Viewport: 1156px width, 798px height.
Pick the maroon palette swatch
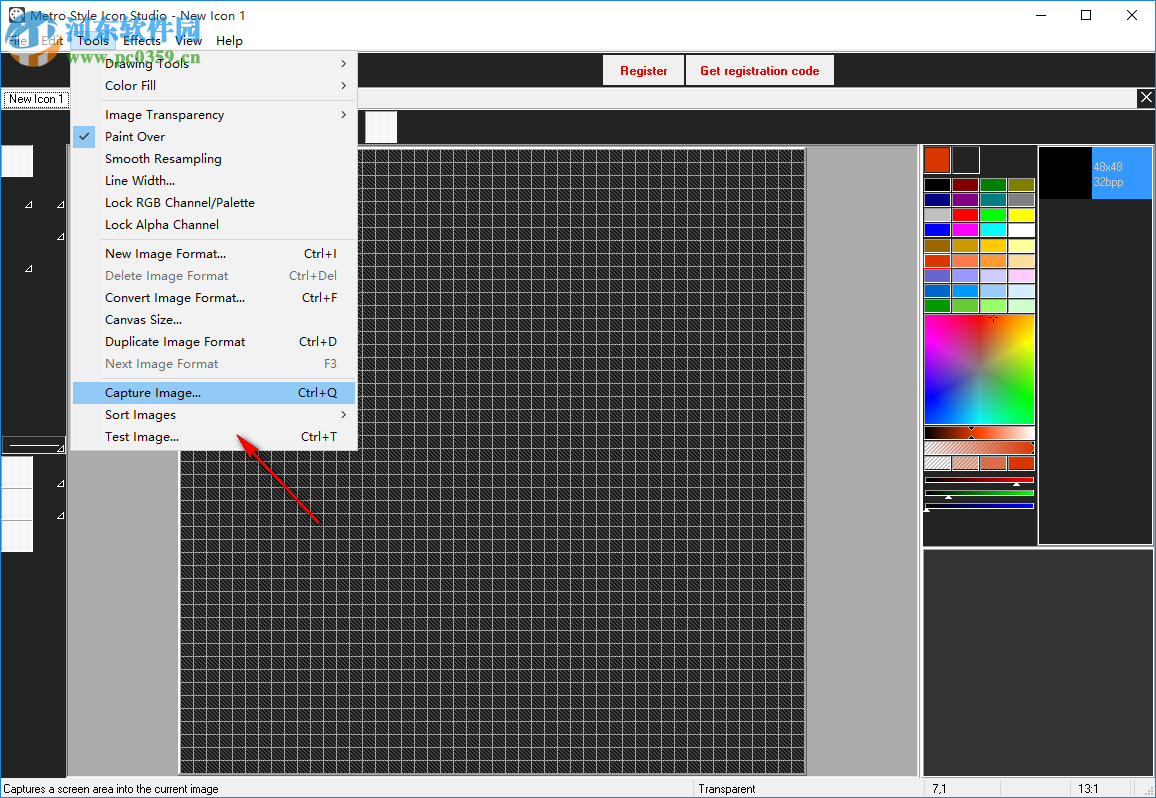(x=965, y=185)
